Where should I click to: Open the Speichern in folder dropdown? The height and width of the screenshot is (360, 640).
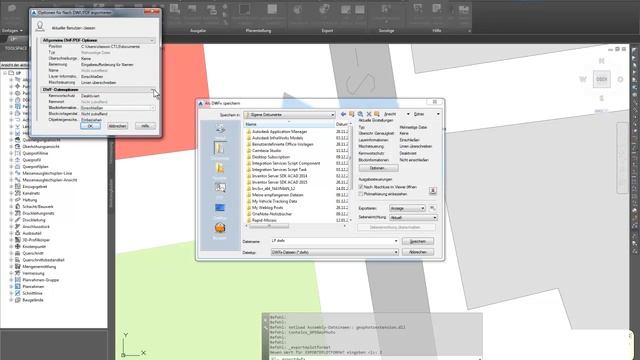pos(289,115)
